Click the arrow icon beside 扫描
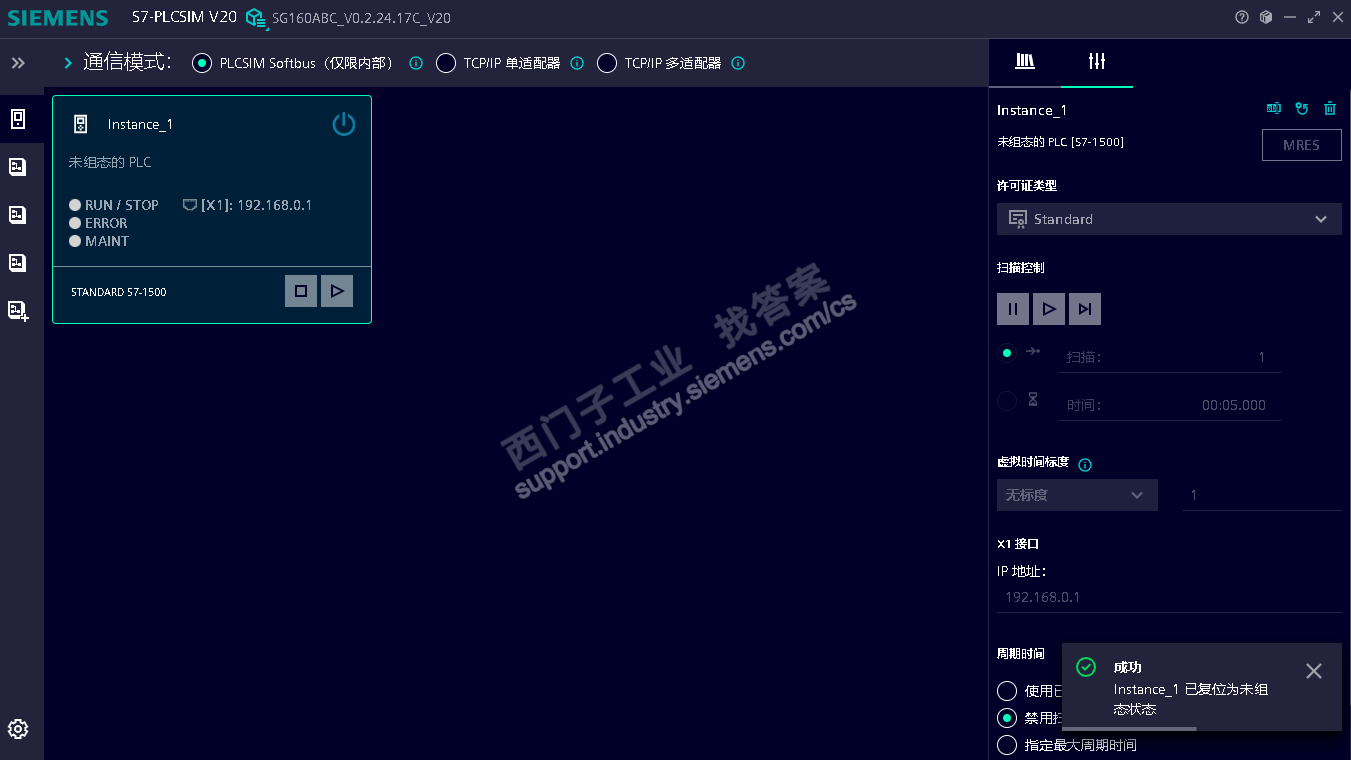 coord(1033,351)
